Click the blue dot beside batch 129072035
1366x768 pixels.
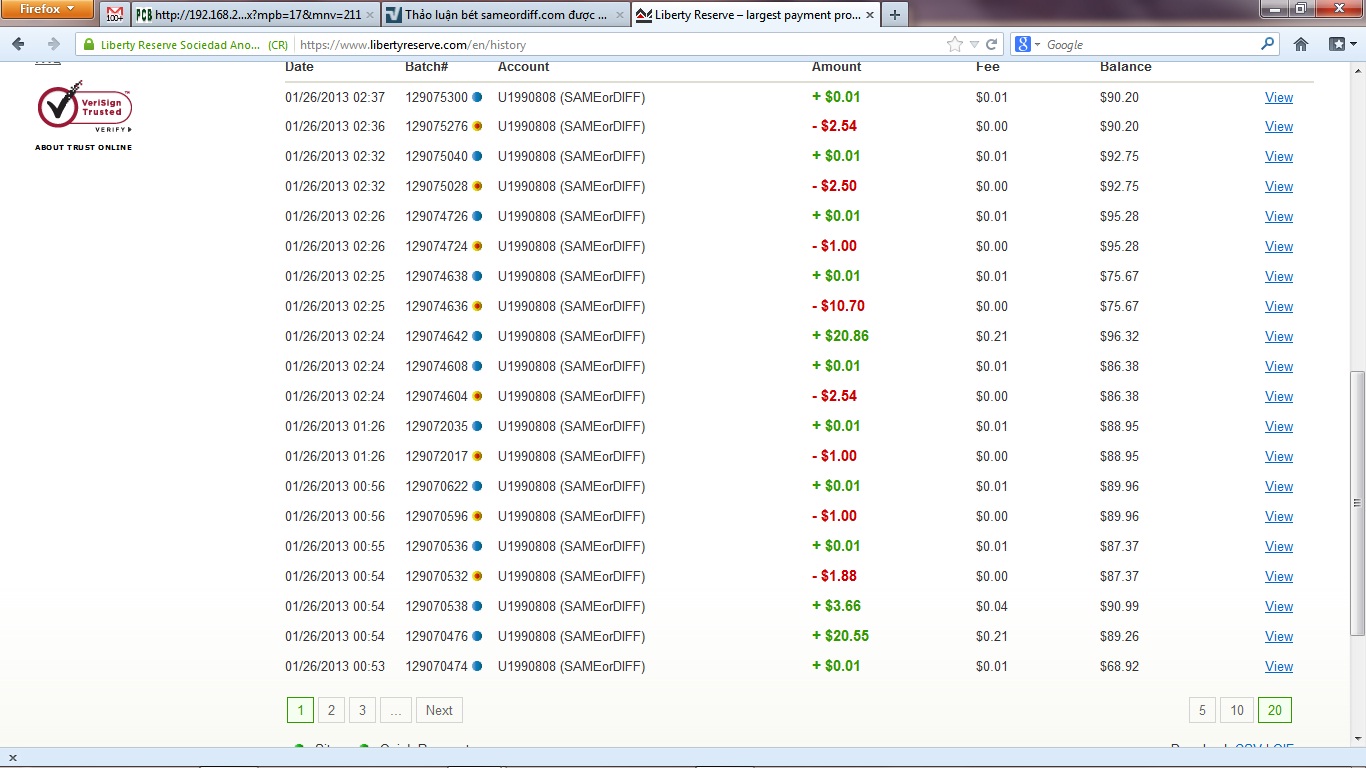(x=477, y=426)
